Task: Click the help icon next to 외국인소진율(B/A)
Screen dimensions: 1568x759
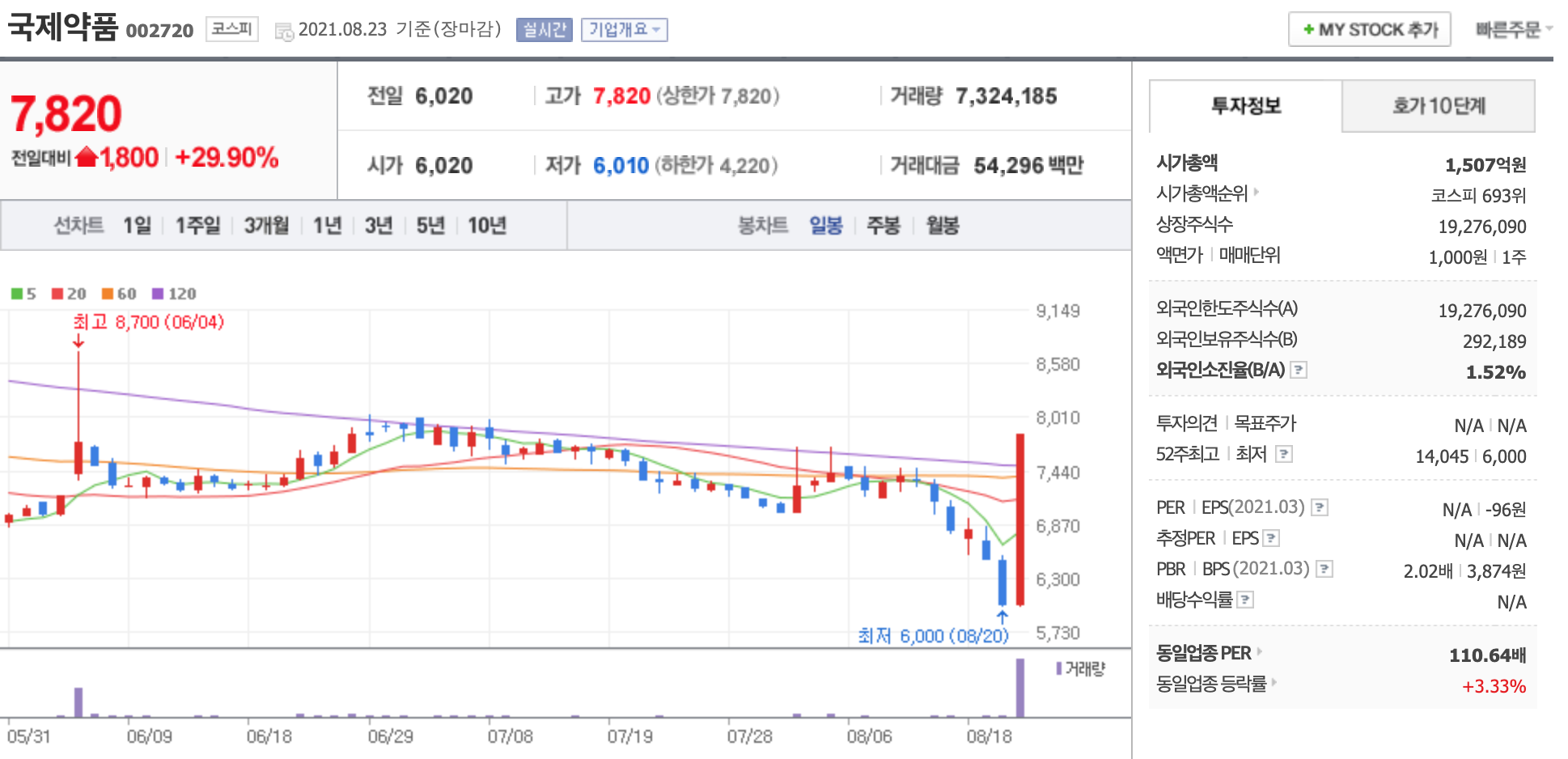Action: [x=1299, y=370]
